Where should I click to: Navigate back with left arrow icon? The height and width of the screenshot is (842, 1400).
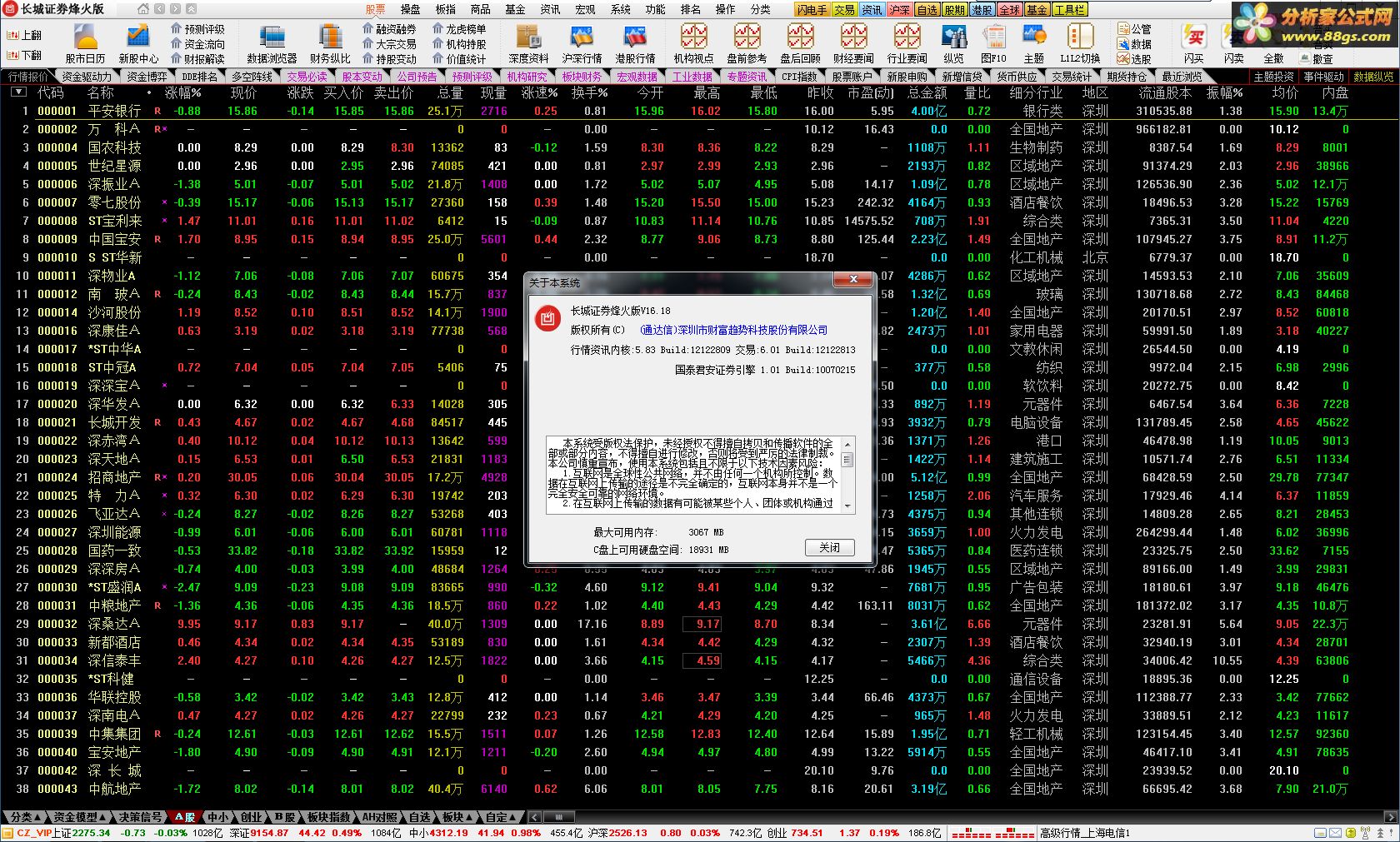[x=160, y=9]
